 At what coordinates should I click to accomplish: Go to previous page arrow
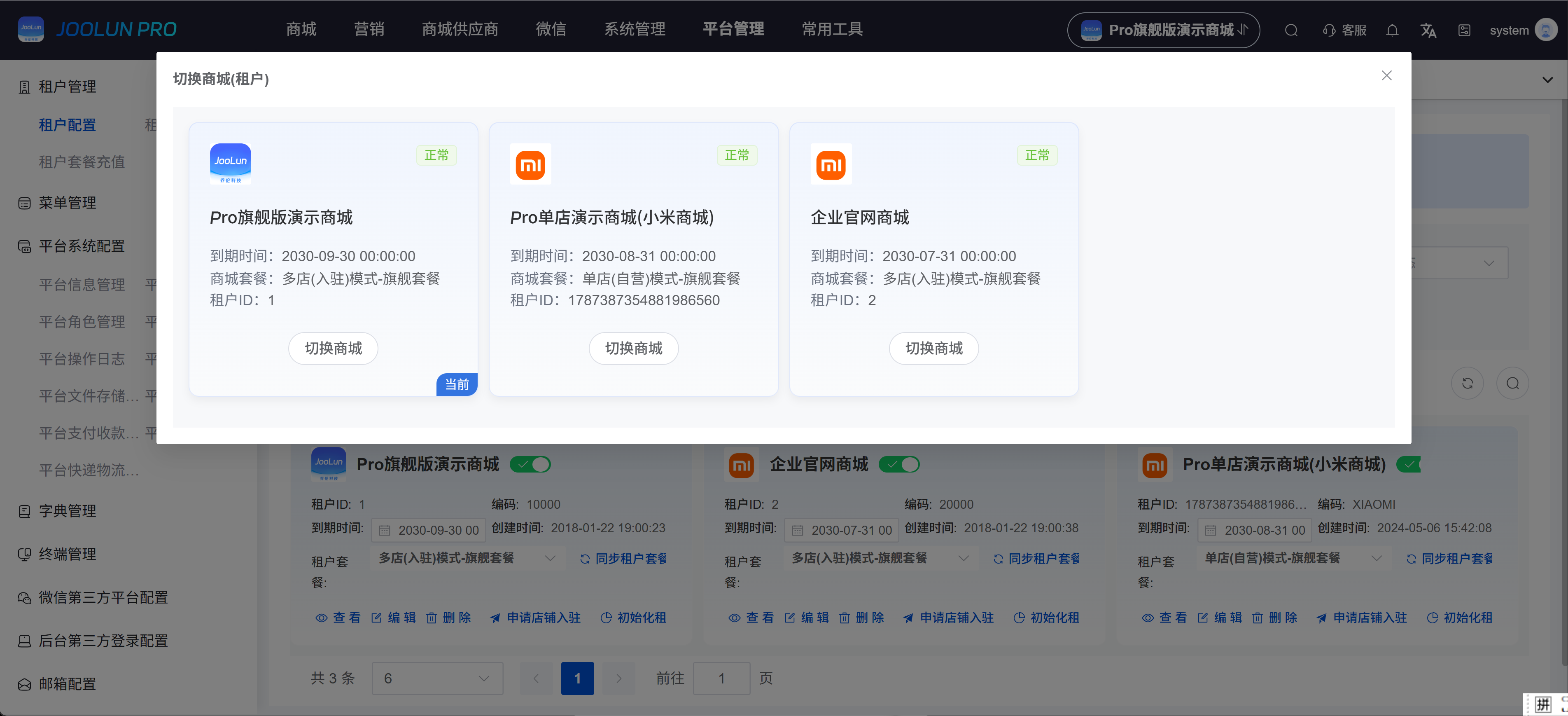pyautogui.click(x=536, y=678)
